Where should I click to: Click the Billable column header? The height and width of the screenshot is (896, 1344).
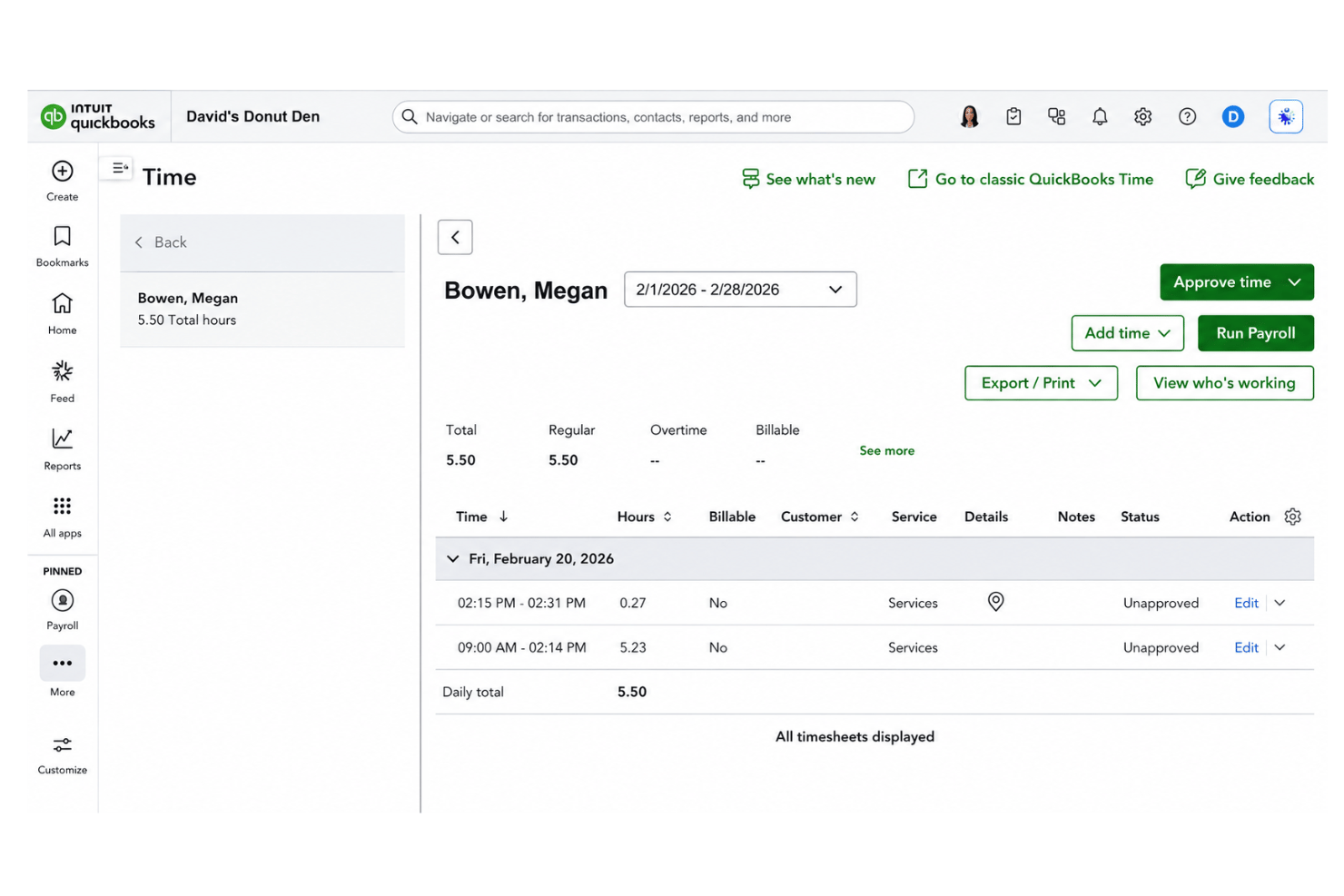tap(732, 517)
